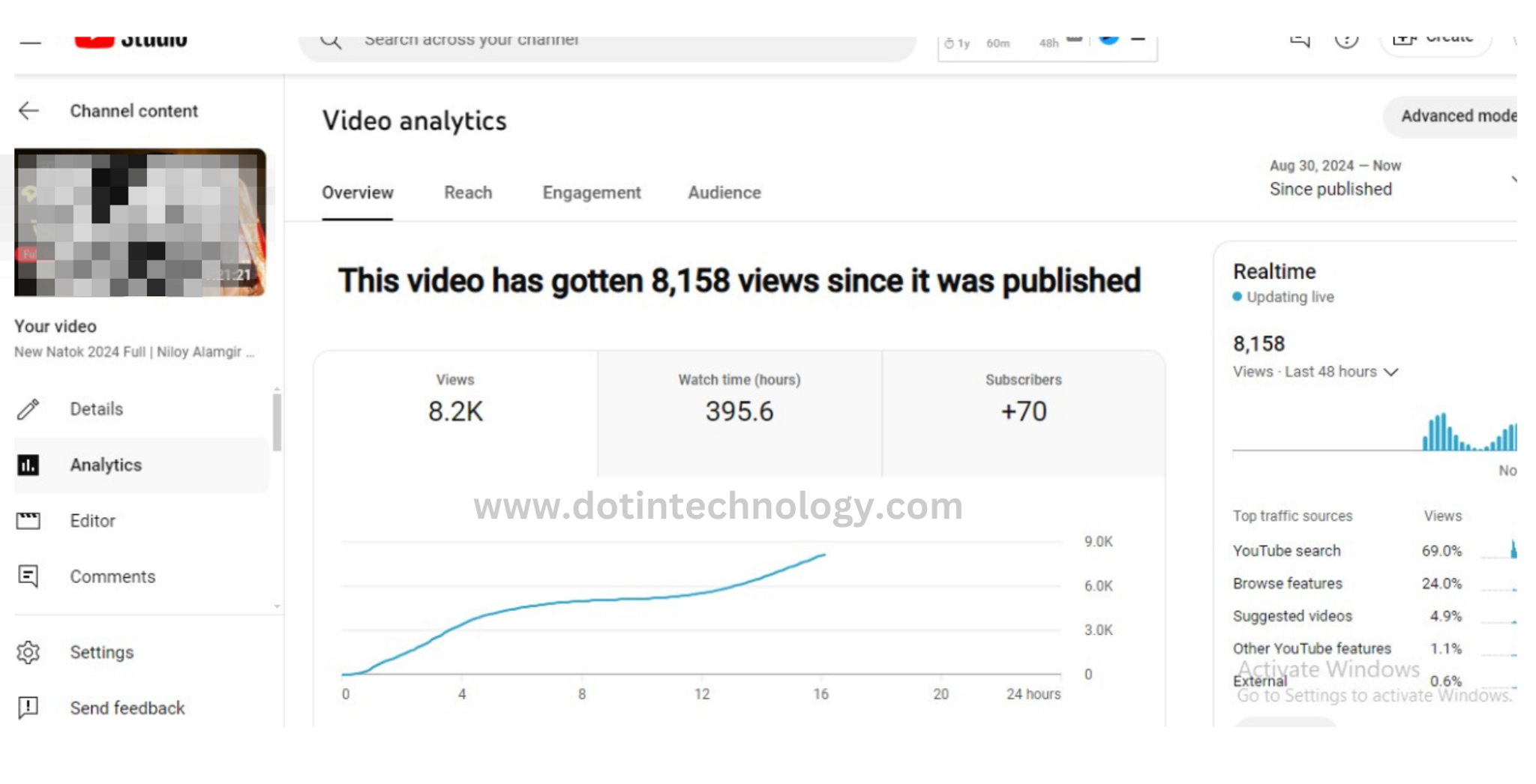Expand Views · Last 48 hours dropdown
This screenshot has width=1536, height=784.
coord(1315,372)
